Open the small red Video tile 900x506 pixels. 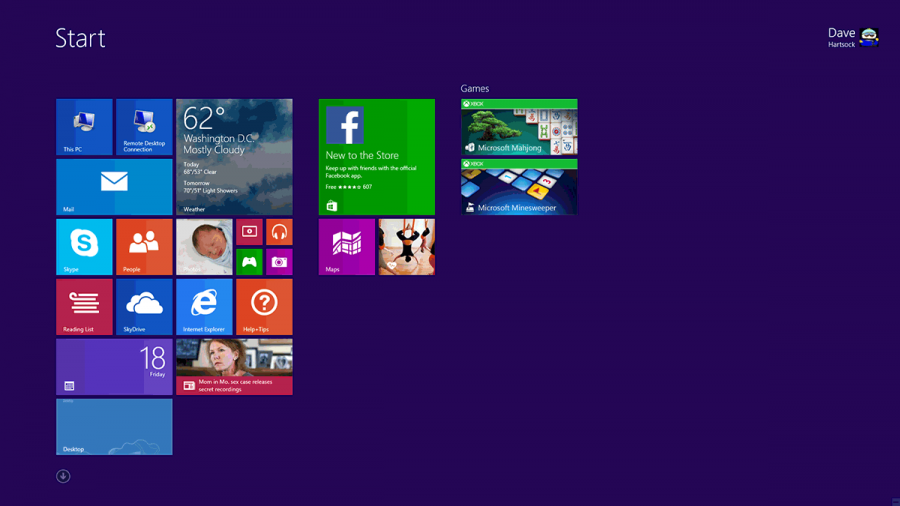[x=249, y=232]
